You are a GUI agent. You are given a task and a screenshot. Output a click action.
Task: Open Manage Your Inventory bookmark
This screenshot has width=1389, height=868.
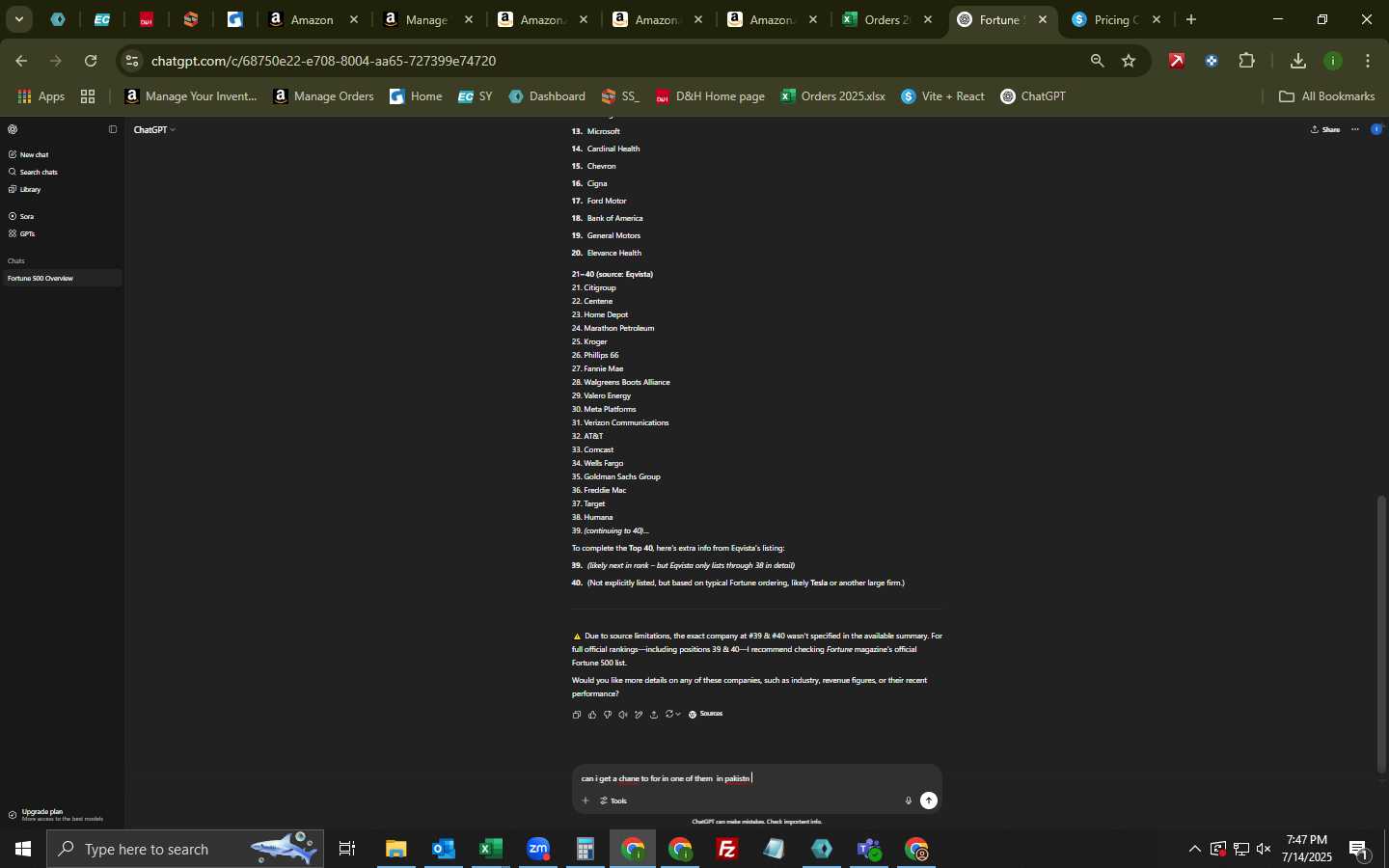191,96
